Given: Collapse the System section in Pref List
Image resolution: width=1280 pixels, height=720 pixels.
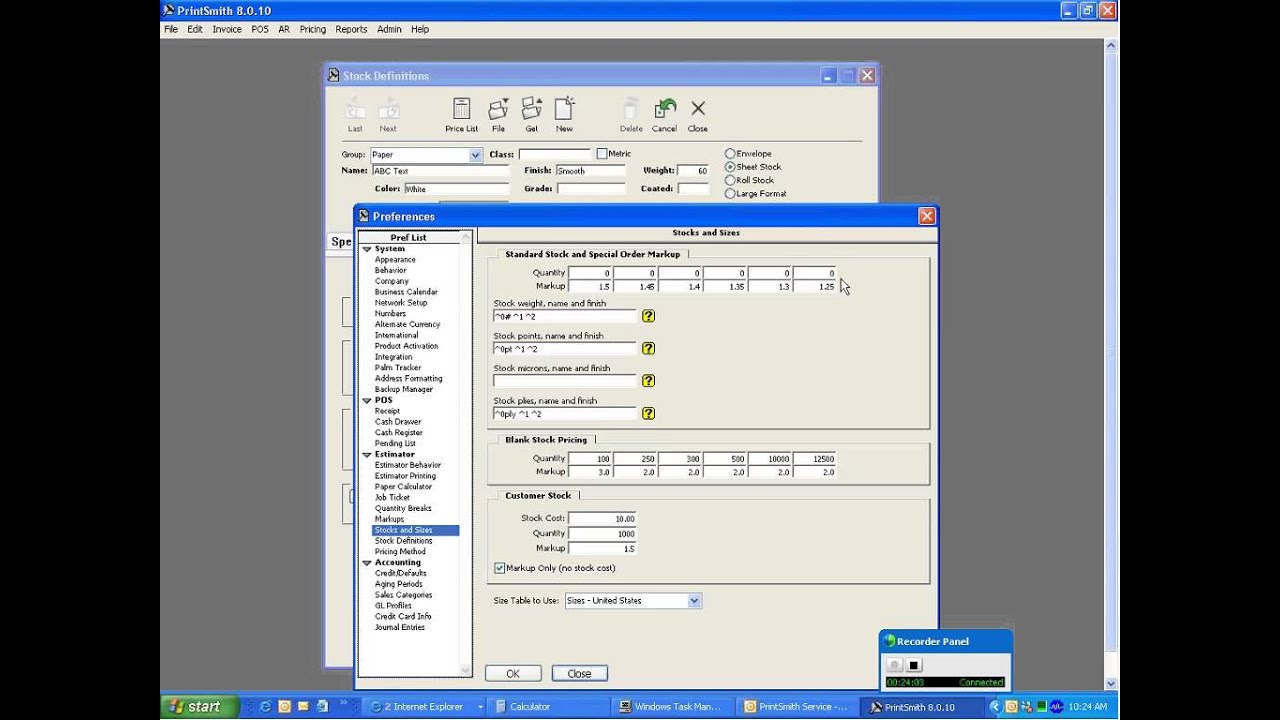Looking at the screenshot, I should click(x=367, y=249).
